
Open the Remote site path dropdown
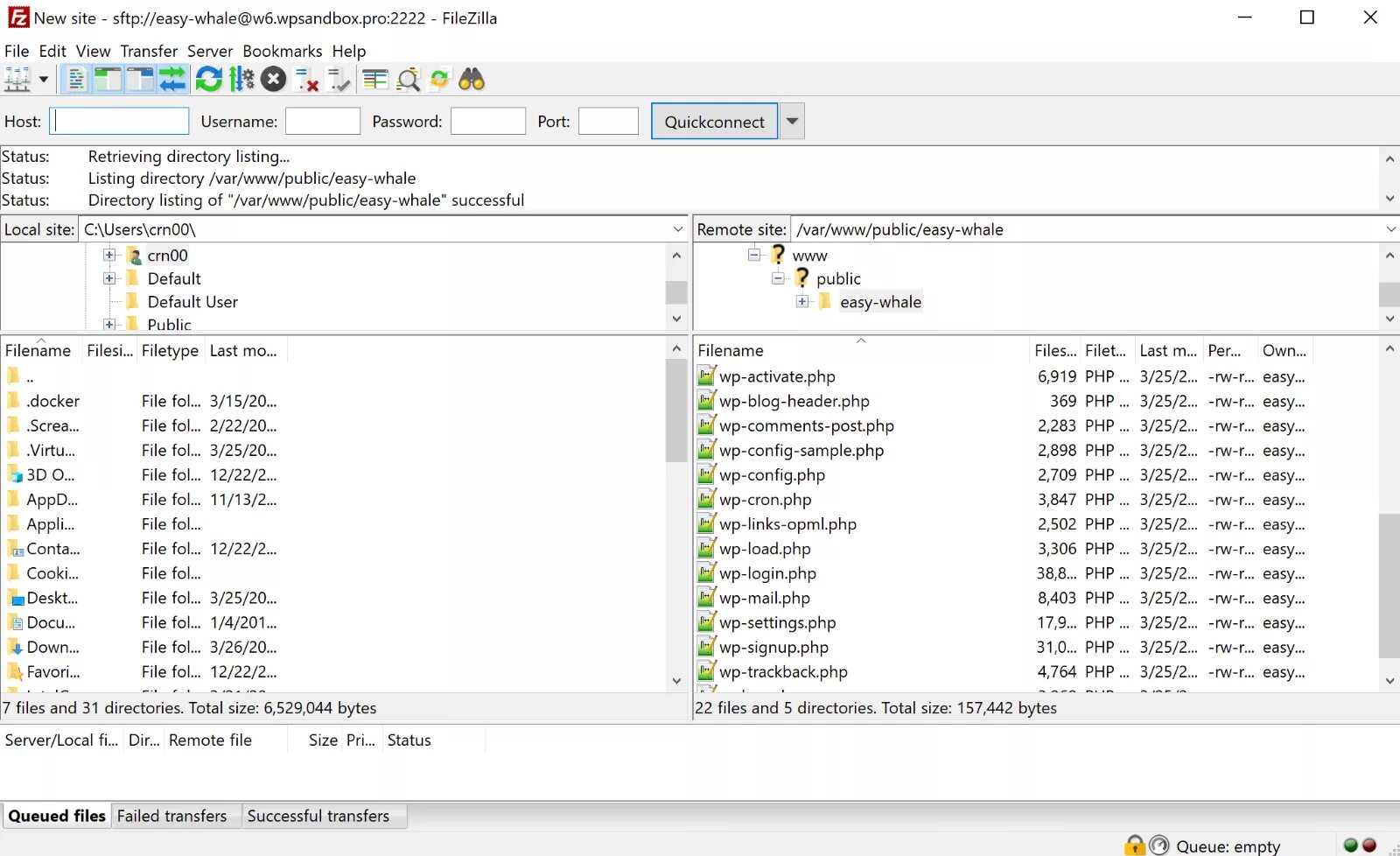coord(1390,229)
